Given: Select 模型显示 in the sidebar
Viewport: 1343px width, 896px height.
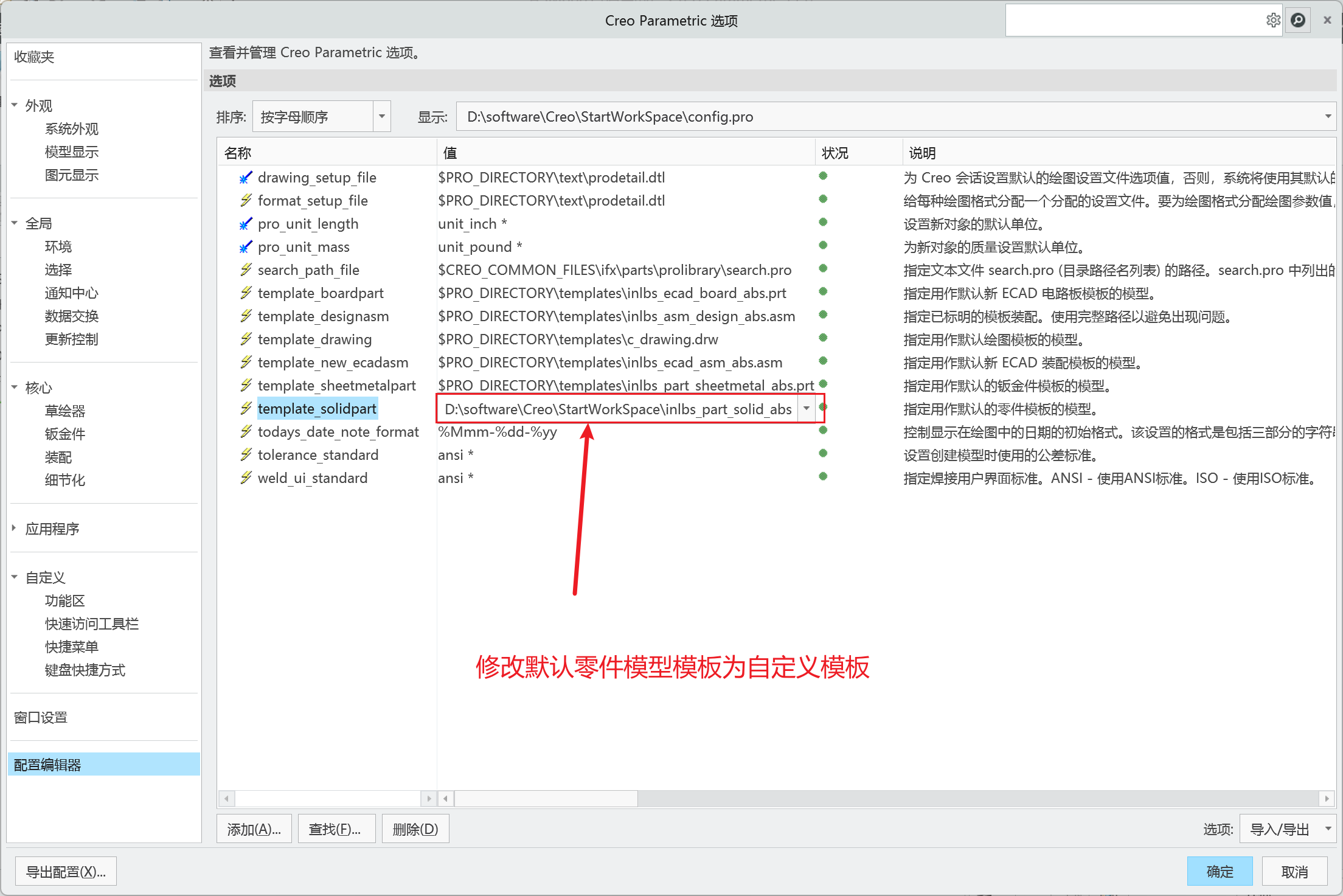Looking at the screenshot, I should click(72, 152).
